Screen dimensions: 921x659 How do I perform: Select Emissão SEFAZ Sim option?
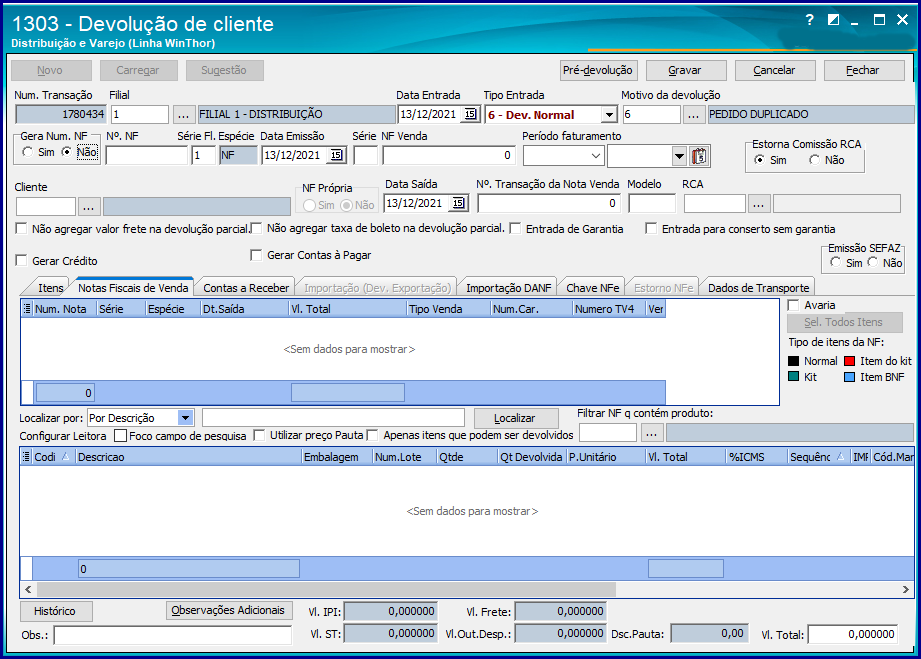point(835,263)
